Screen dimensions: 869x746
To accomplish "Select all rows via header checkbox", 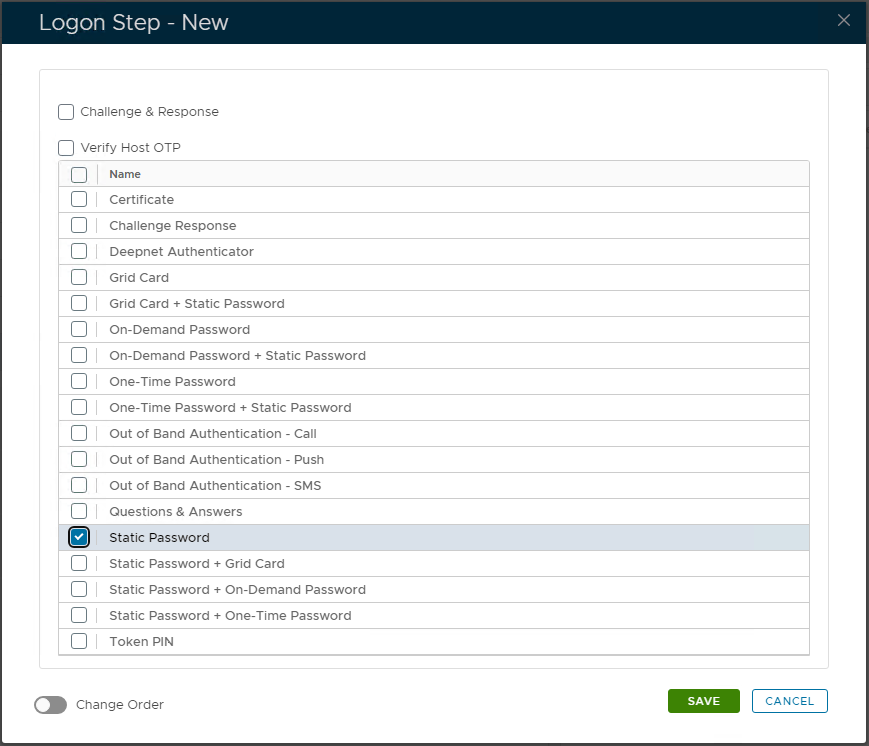I will [x=79, y=174].
